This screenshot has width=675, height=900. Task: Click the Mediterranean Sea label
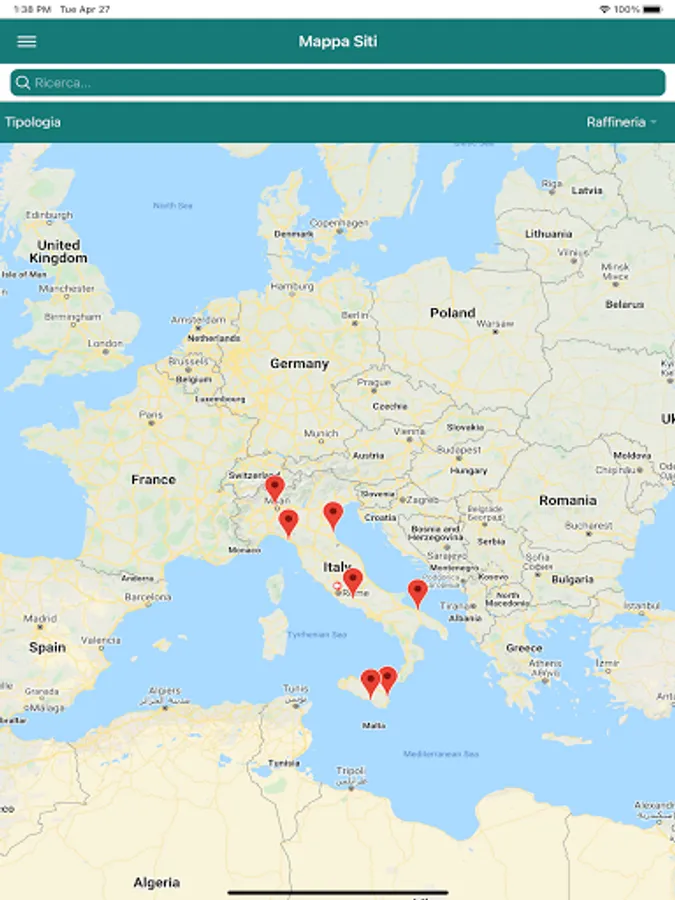coord(441,754)
